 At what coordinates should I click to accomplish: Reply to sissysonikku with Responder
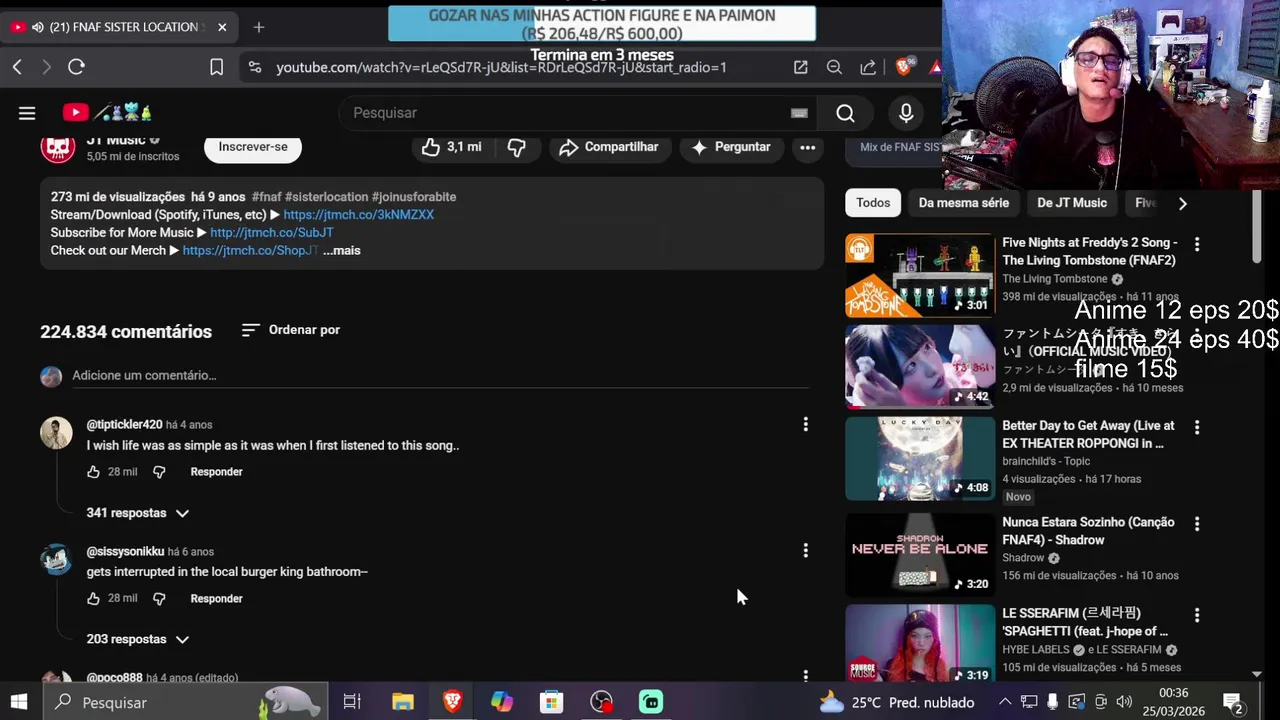pos(216,599)
